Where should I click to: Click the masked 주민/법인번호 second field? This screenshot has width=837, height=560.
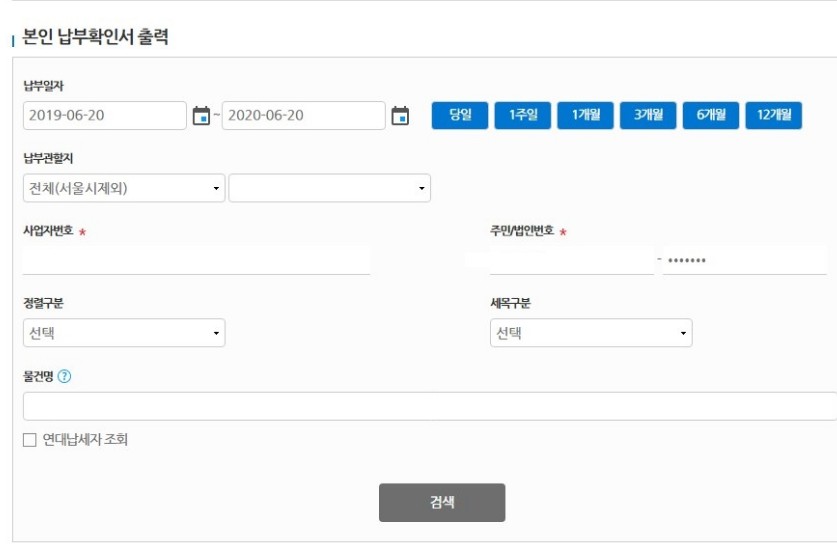745,261
